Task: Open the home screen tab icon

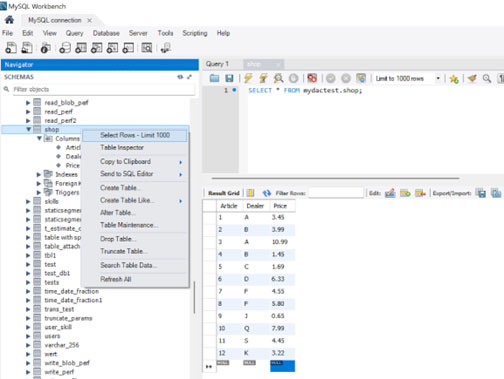Action: tap(9, 20)
